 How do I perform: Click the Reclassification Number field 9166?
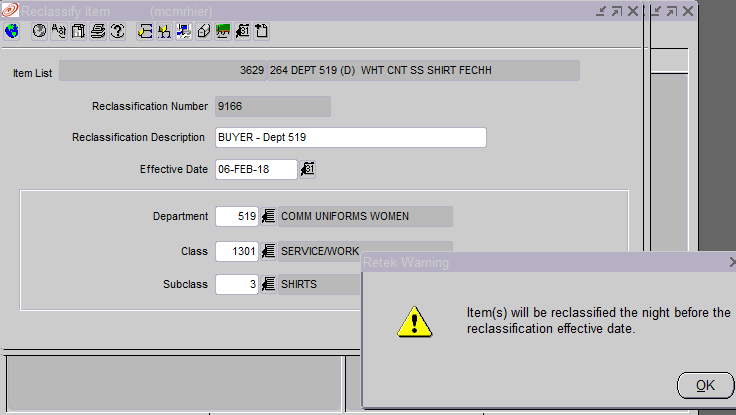pos(273,107)
